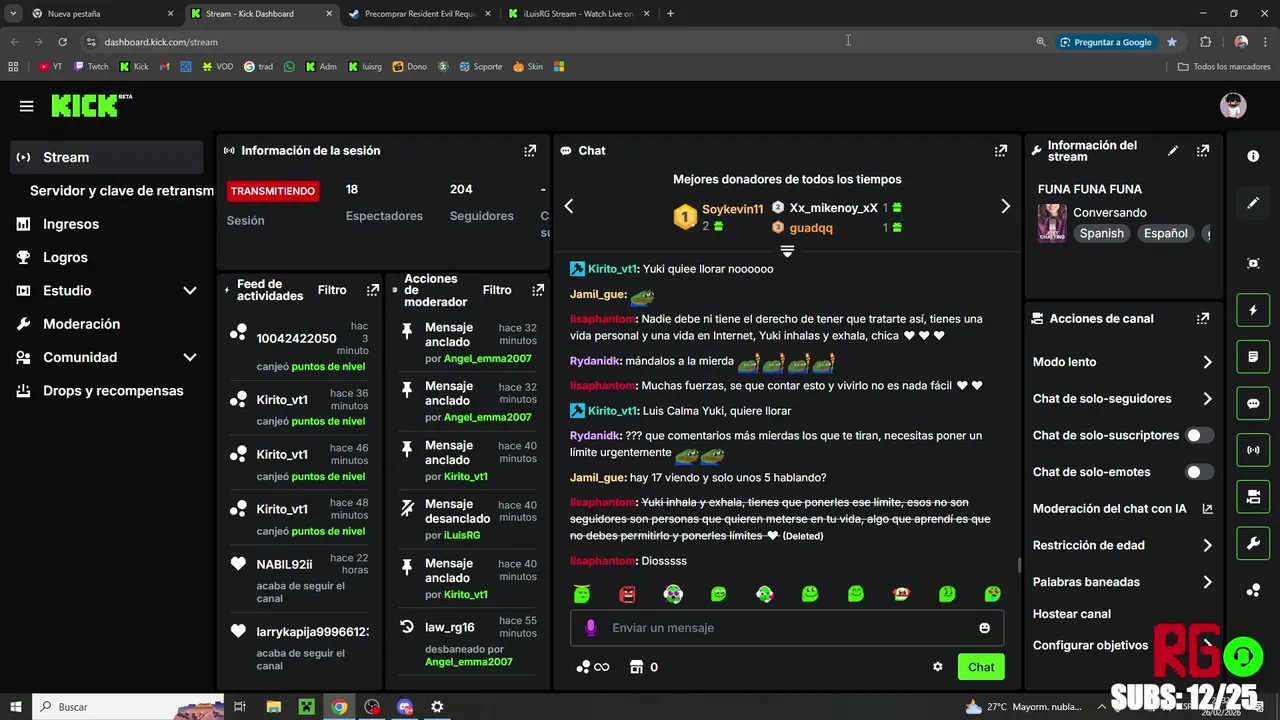The width and height of the screenshot is (1280, 720).
Task: Open Moderación del chat con IA link
Action: (x=1122, y=509)
